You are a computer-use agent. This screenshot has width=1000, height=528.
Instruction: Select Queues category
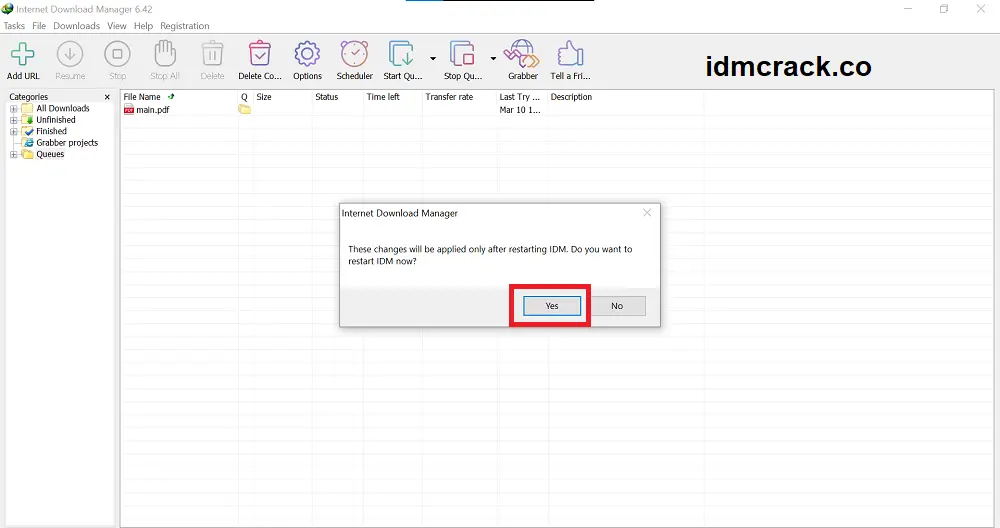[50, 154]
